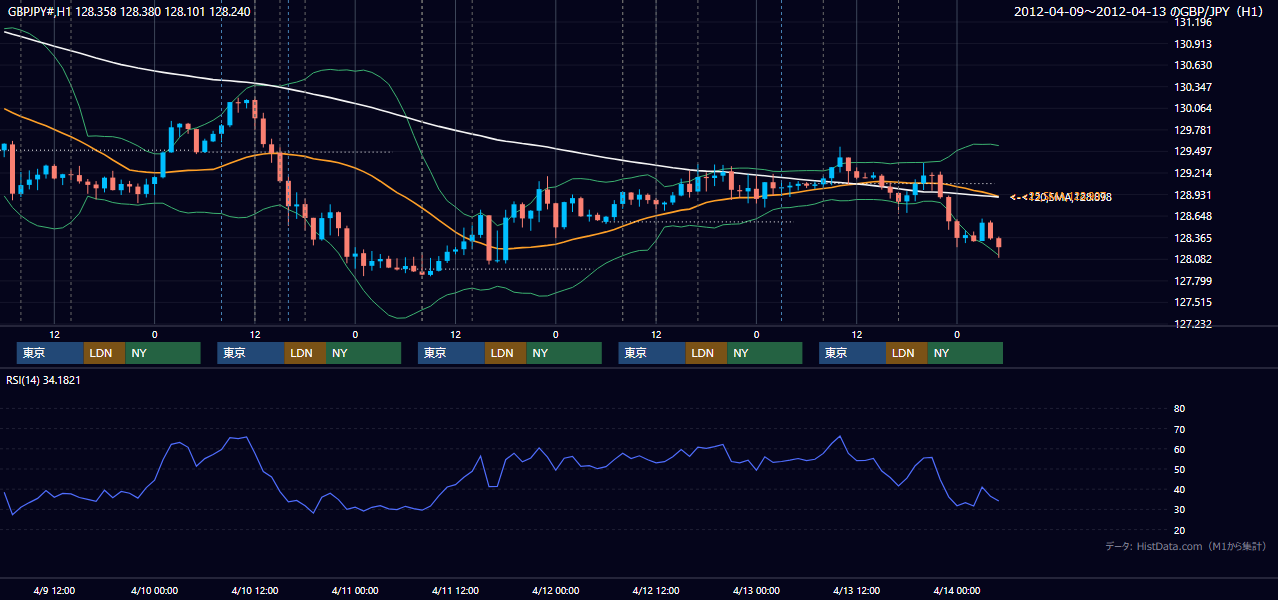1278x600 pixels.
Task: Click the 130.347 price axis label
Action: [x=1193, y=87]
